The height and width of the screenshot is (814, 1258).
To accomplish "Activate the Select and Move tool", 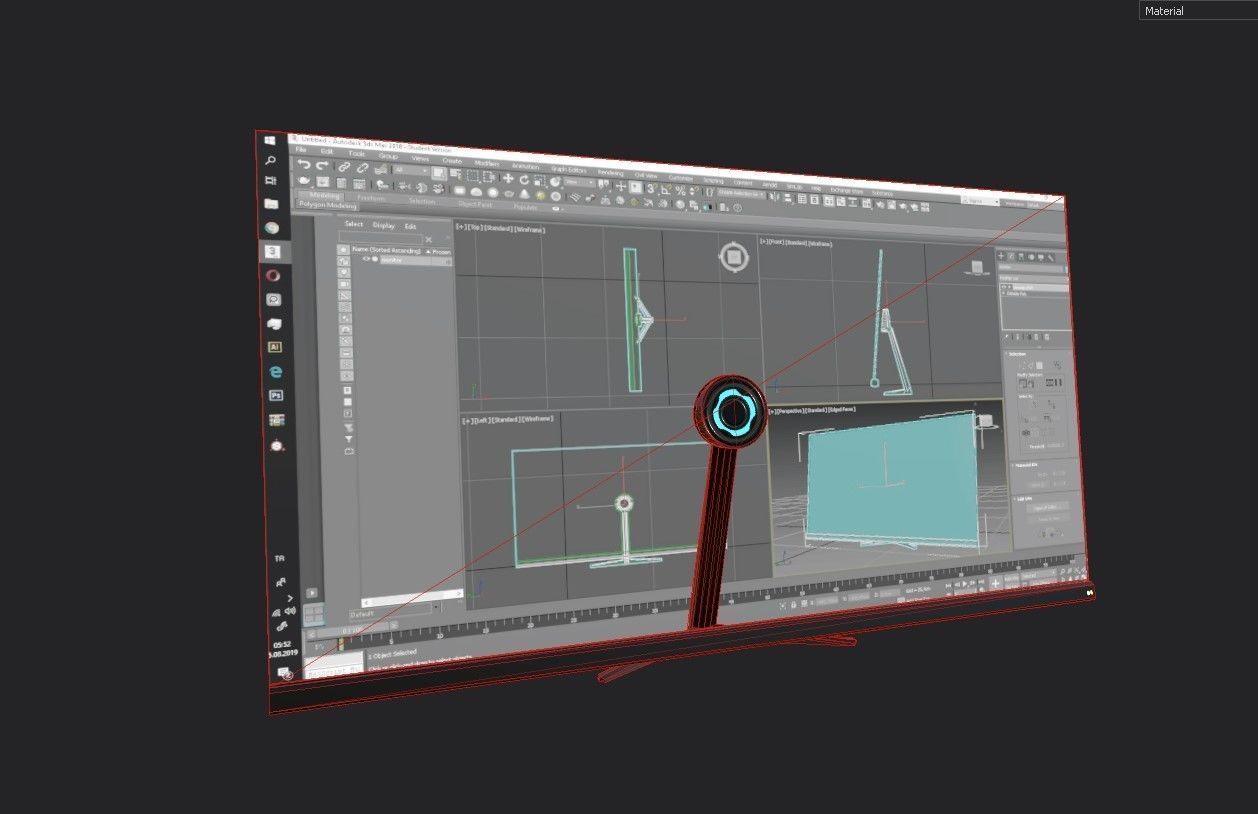I will (x=508, y=178).
